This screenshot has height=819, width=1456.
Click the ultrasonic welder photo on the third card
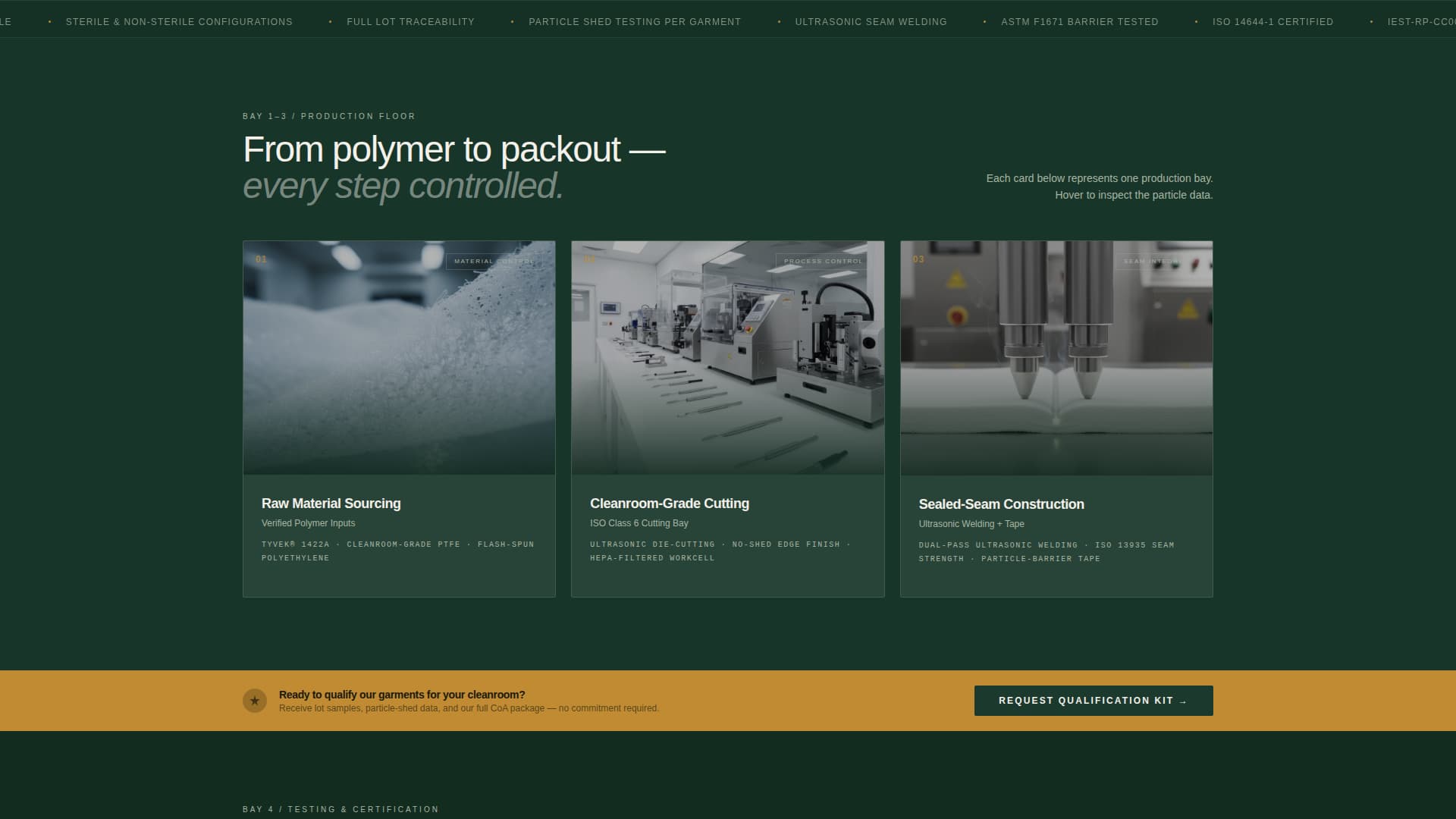coord(1056,356)
